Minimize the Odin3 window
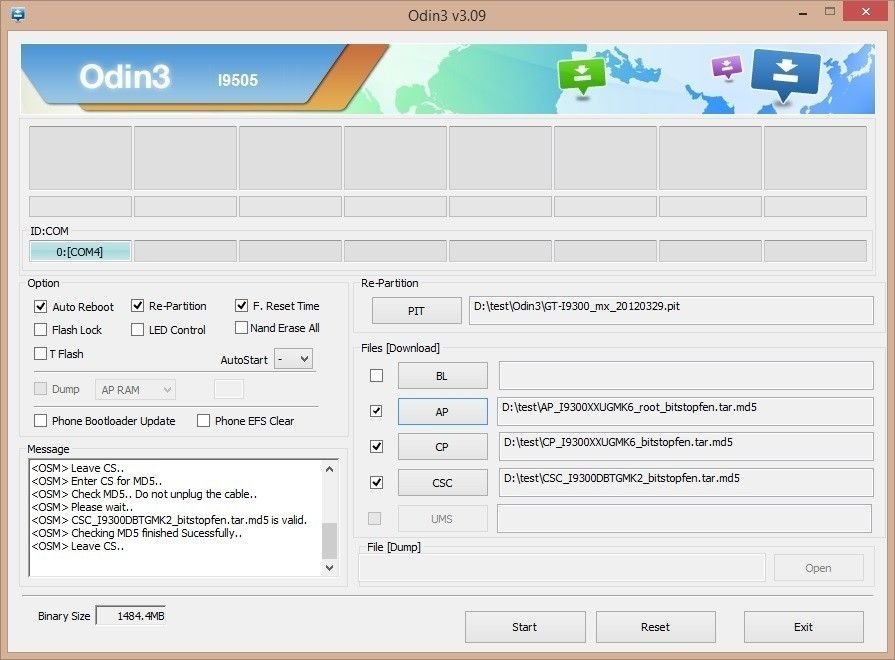The width and height of the screenshot is (895, 660). (x=803, y=13)
